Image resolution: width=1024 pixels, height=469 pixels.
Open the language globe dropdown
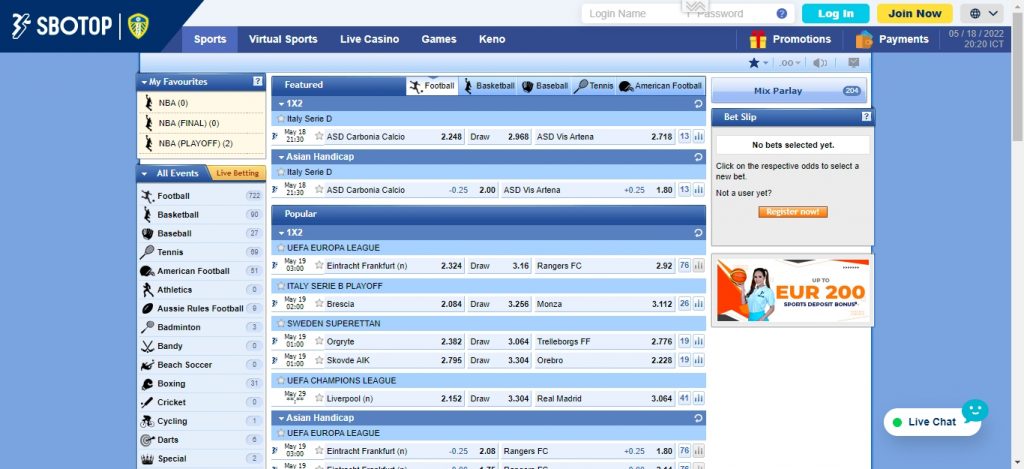point(982,14)
